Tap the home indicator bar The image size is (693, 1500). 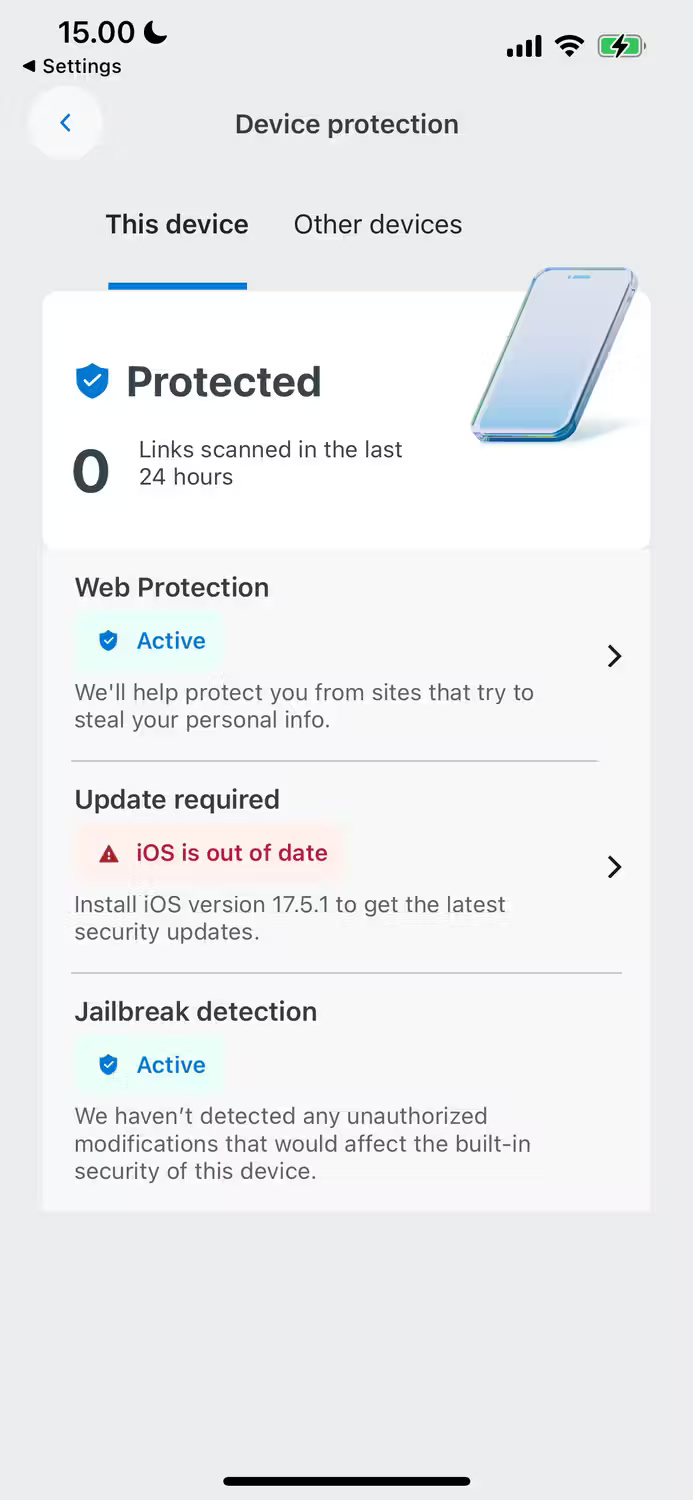(x=347, y=1481)
